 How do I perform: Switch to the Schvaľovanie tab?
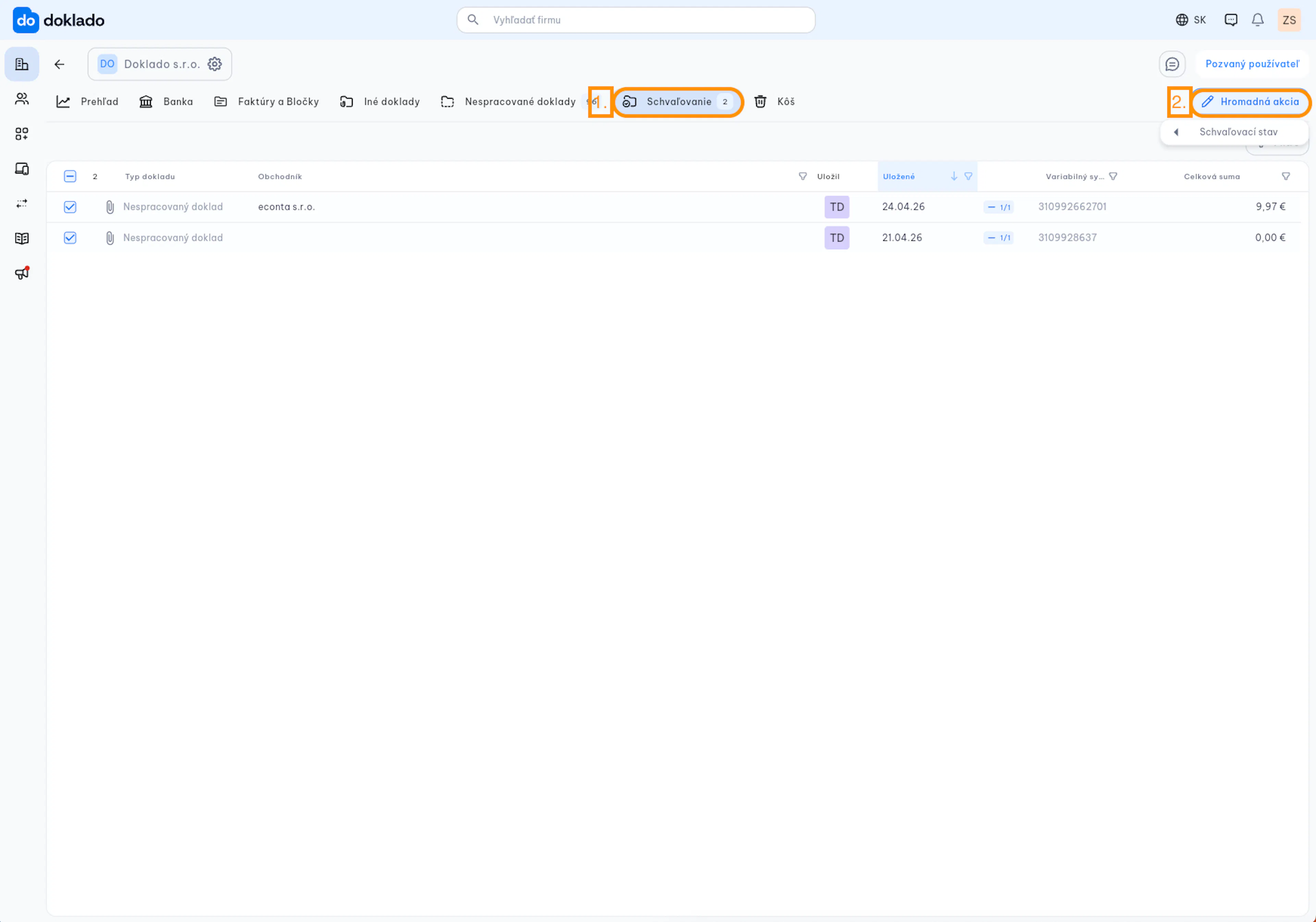[679, 102]
